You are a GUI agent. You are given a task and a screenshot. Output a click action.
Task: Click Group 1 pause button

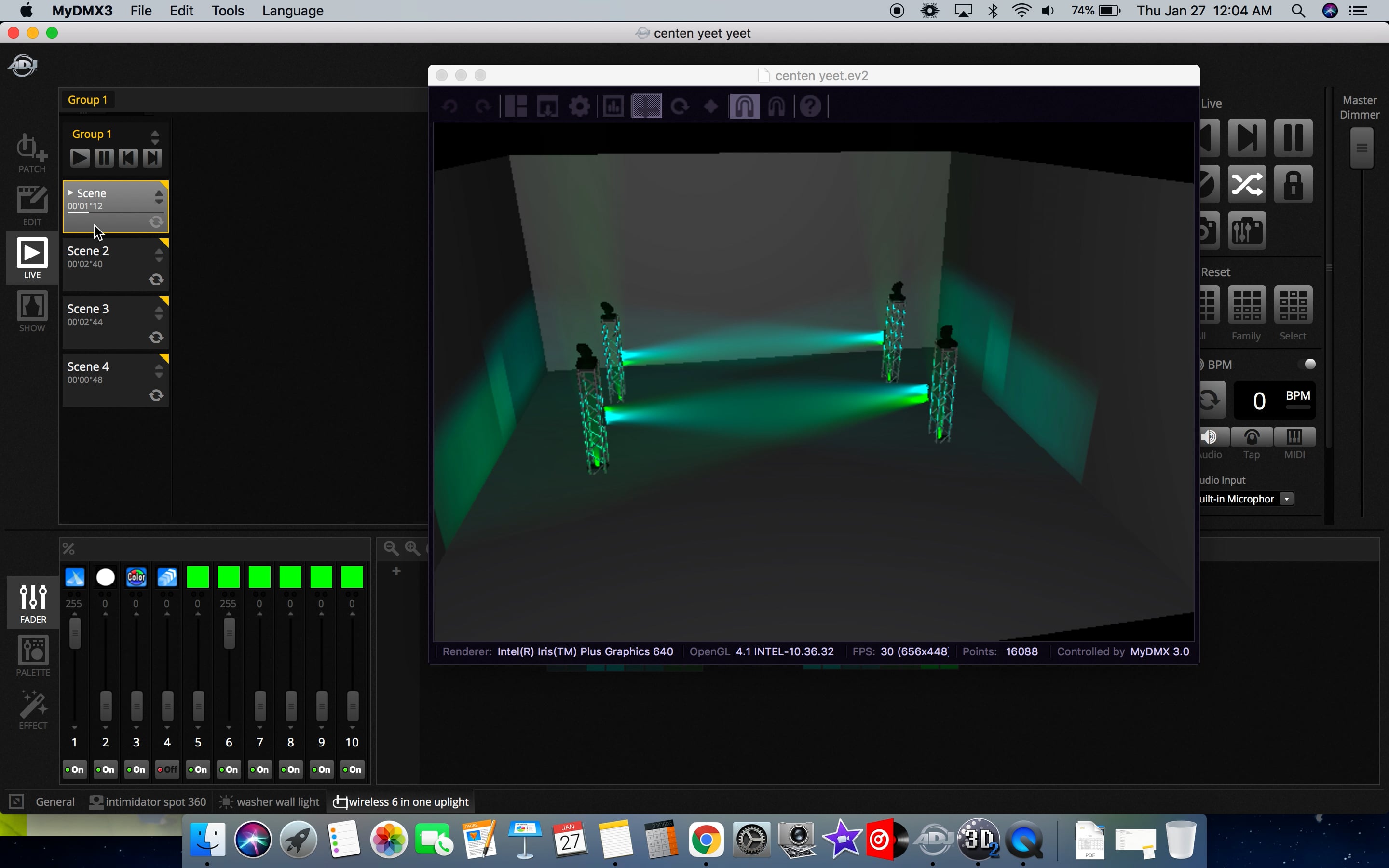coord(104,158)
